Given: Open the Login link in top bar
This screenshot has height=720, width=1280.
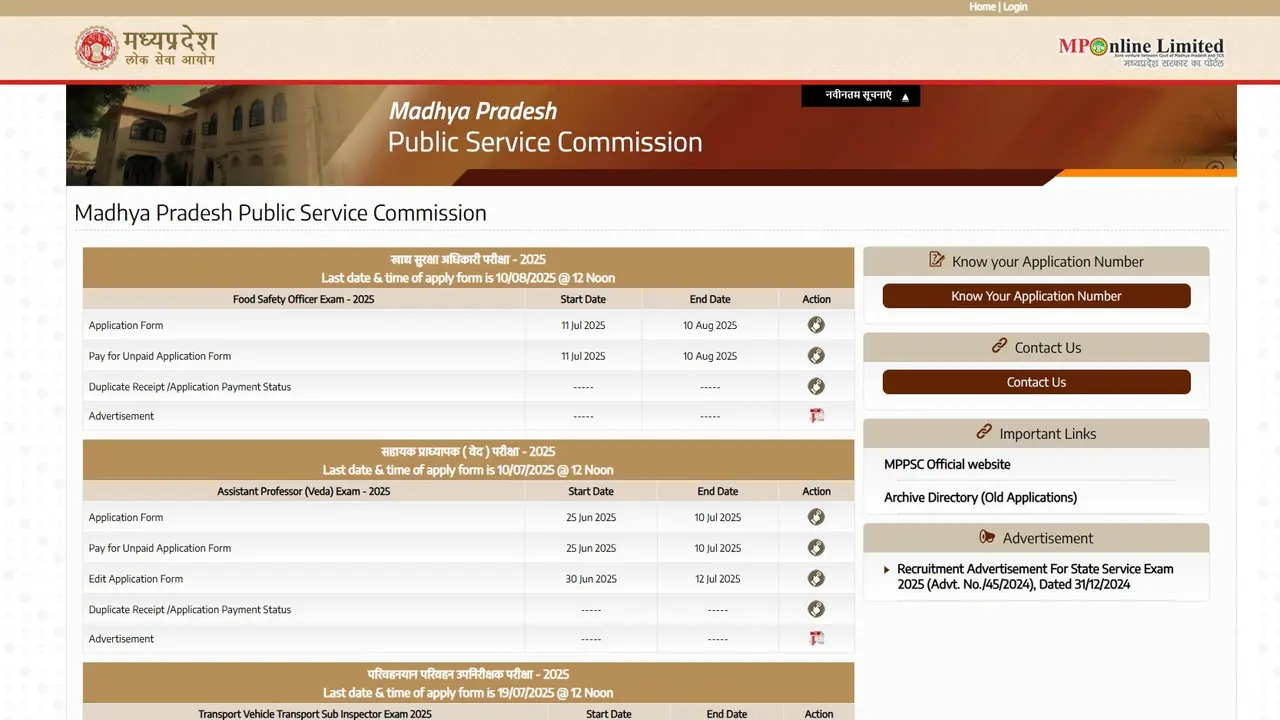Looking at the screenshot, I should point(1015,6).
